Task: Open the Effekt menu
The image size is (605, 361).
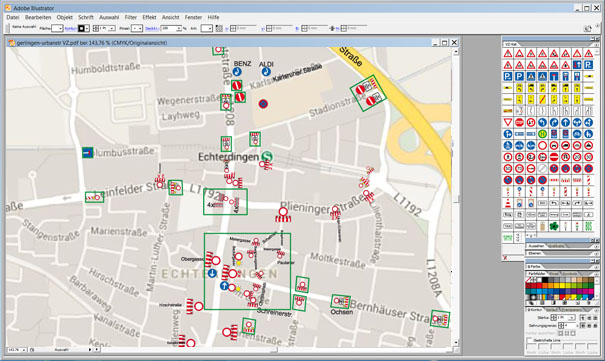Action: point(149,17)
